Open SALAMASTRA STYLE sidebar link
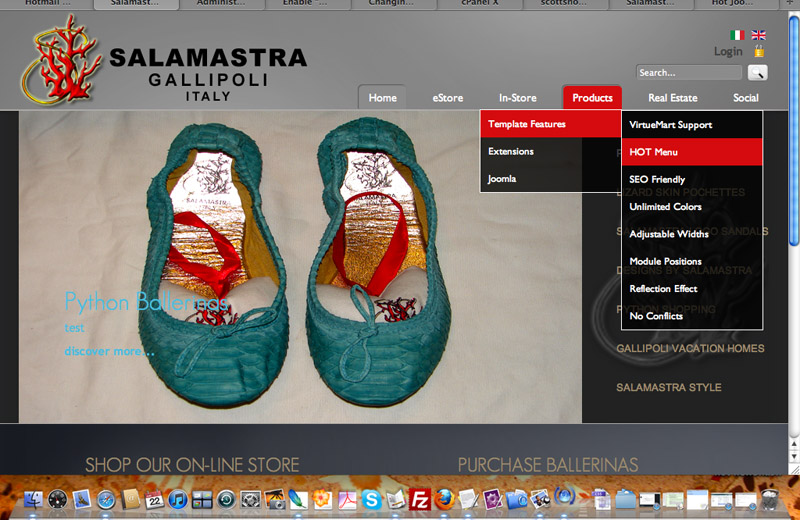This screenshot has width=800, height=520. pos(668,387)
